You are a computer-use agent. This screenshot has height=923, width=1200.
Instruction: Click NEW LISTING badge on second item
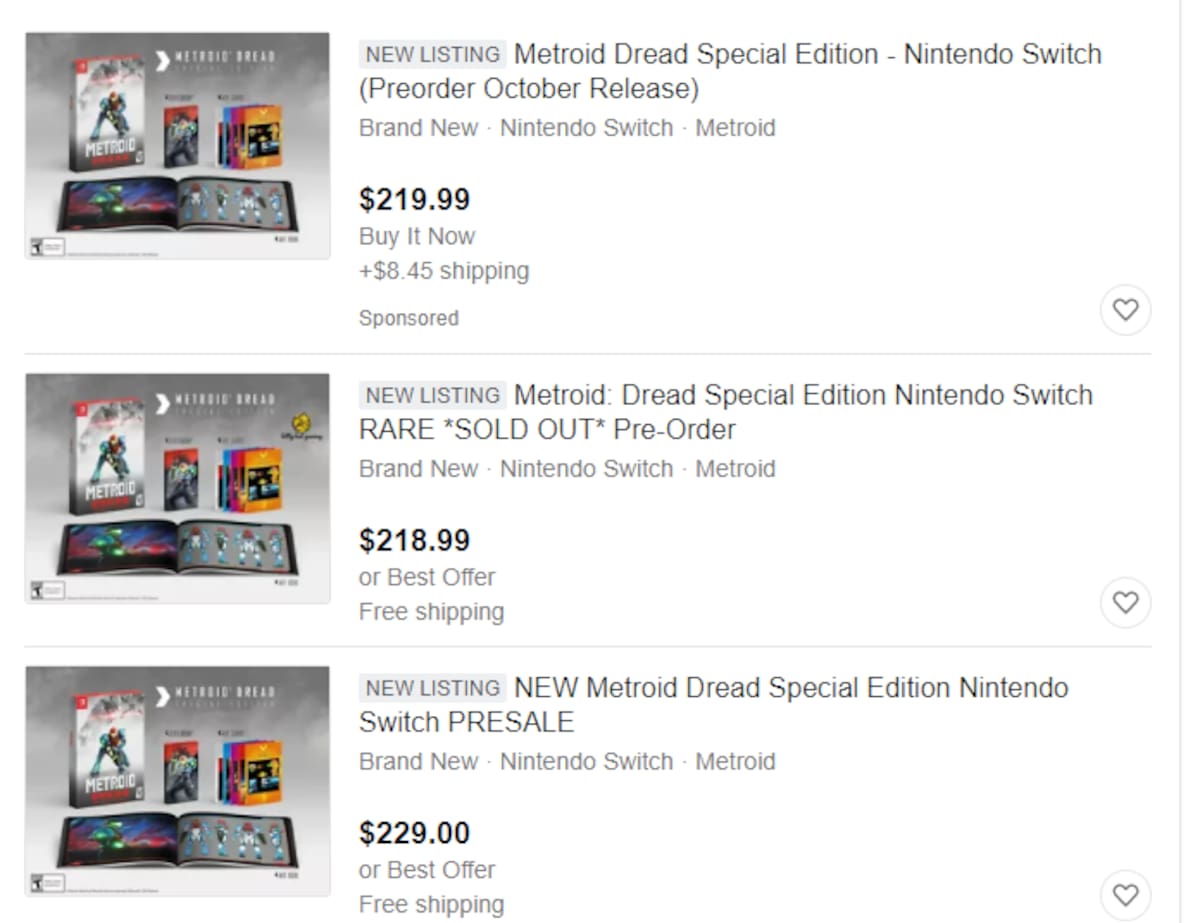pyautogui.click(x=433, y=395)
